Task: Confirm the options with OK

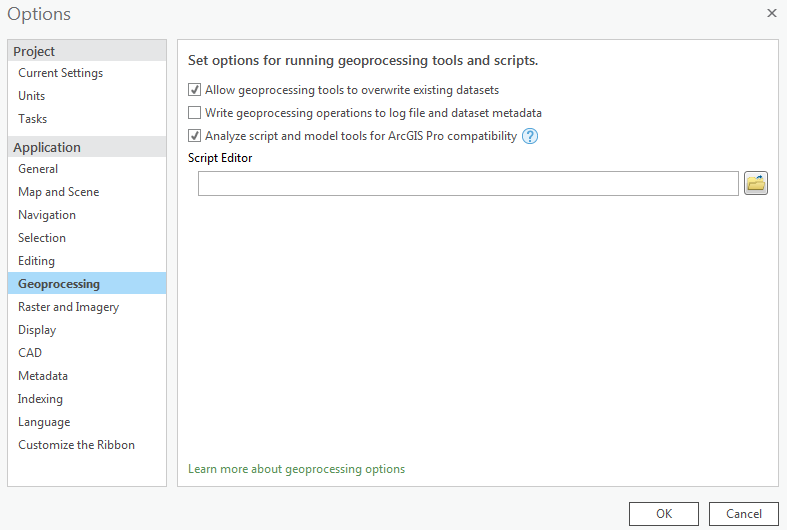Action: [x=664, y=514]
